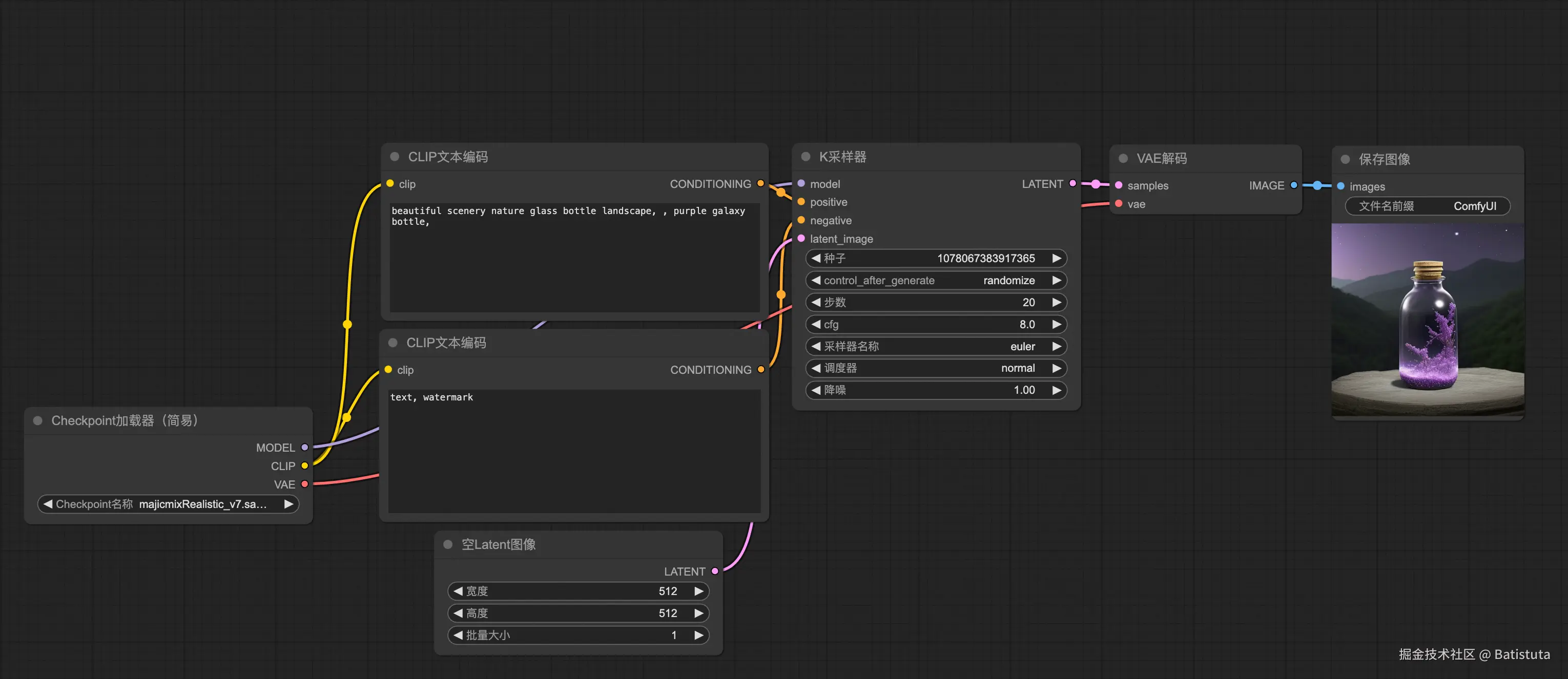Click the 空Latent图像 node title
The width and height of the screenshot is (1568, 679).
click(x=498, y=544)
